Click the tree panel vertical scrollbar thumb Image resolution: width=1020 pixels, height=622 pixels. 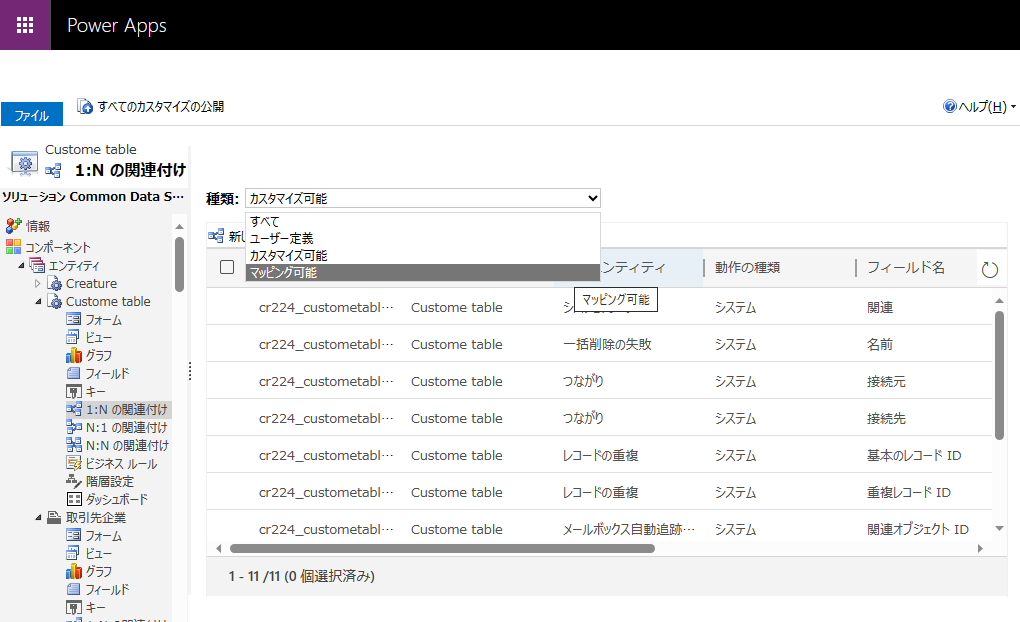pyautogui.click(x=180, y=264)
